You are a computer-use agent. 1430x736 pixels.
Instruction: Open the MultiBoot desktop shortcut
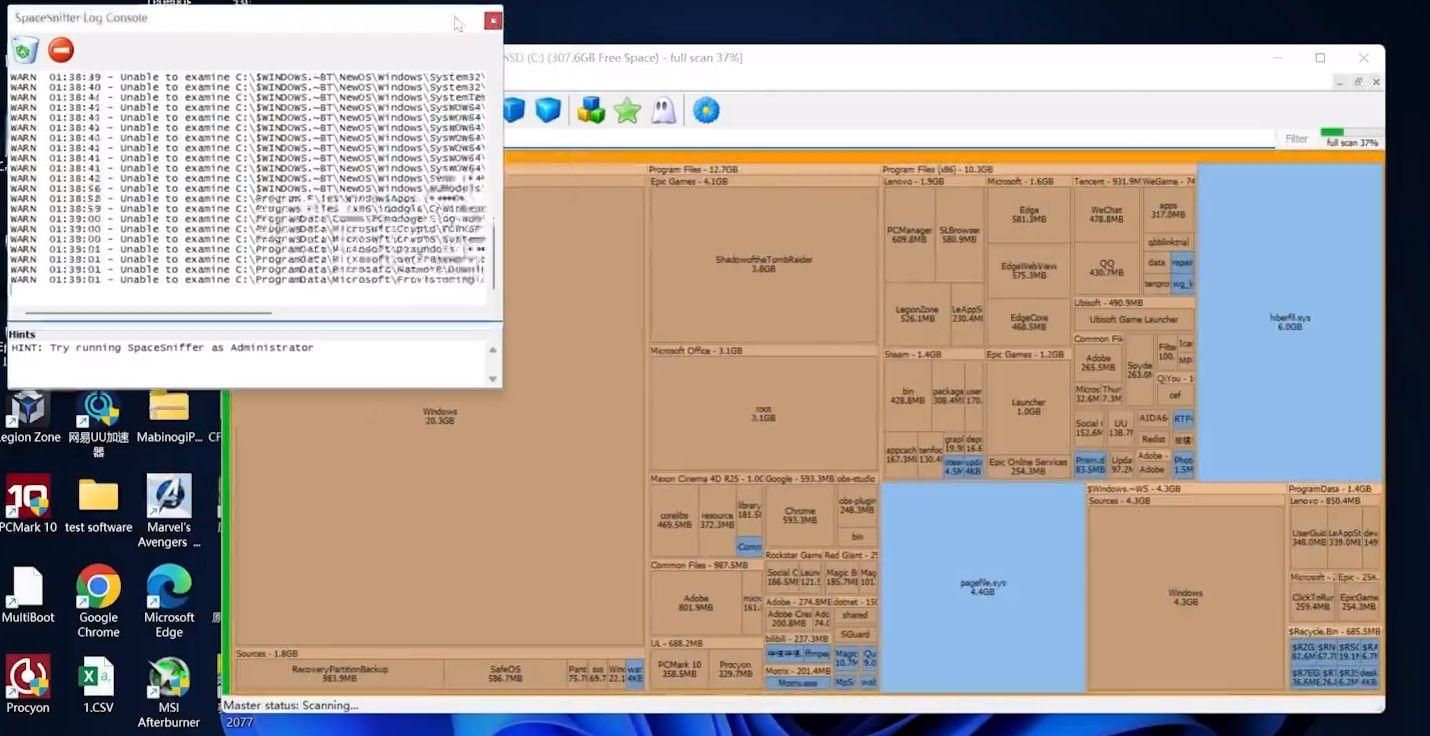(x=28, y=595)
